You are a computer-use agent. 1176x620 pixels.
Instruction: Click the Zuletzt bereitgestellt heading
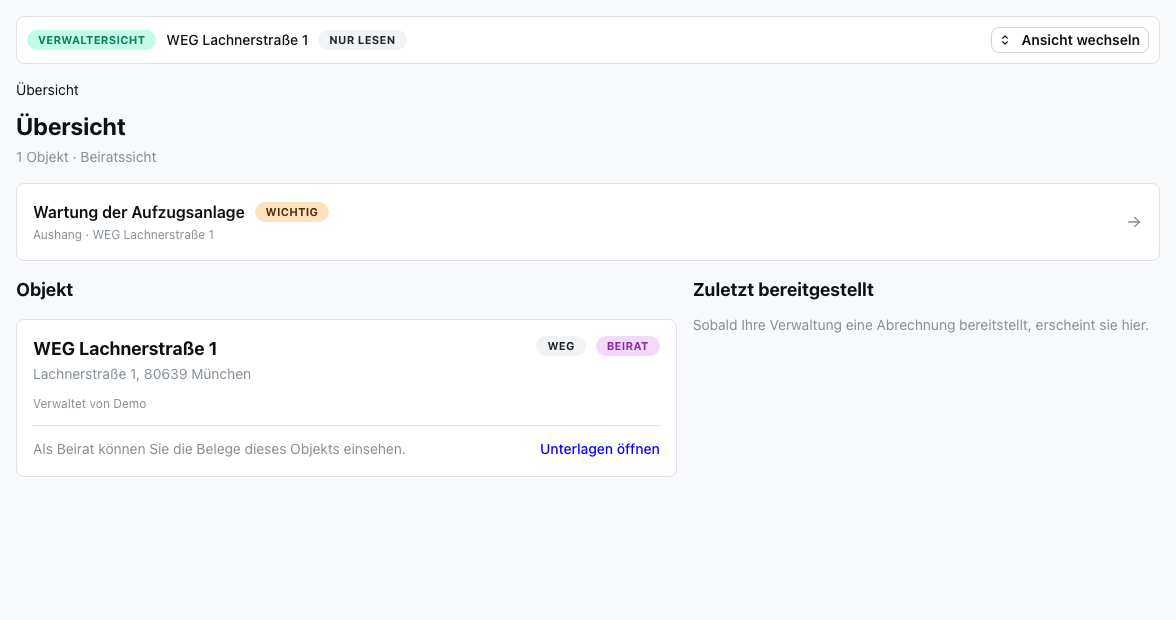pos(783,290)
